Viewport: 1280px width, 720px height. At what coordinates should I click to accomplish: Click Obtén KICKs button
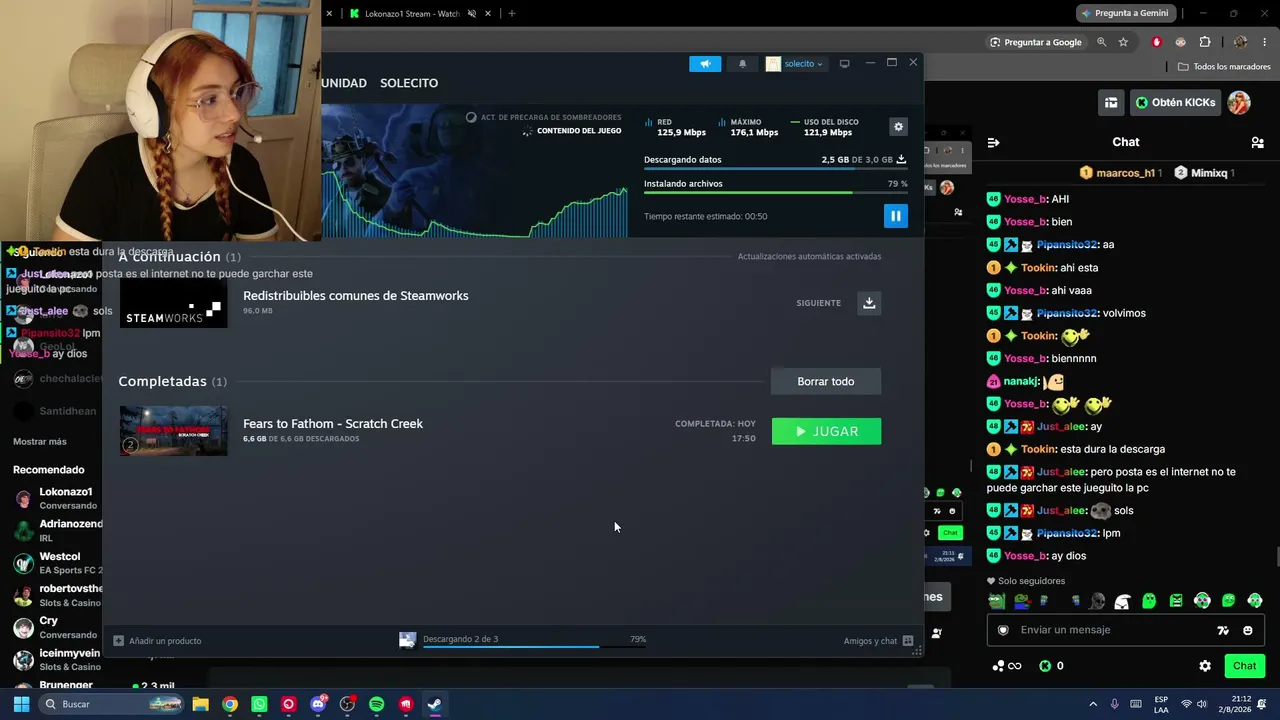pos(1175,102)
